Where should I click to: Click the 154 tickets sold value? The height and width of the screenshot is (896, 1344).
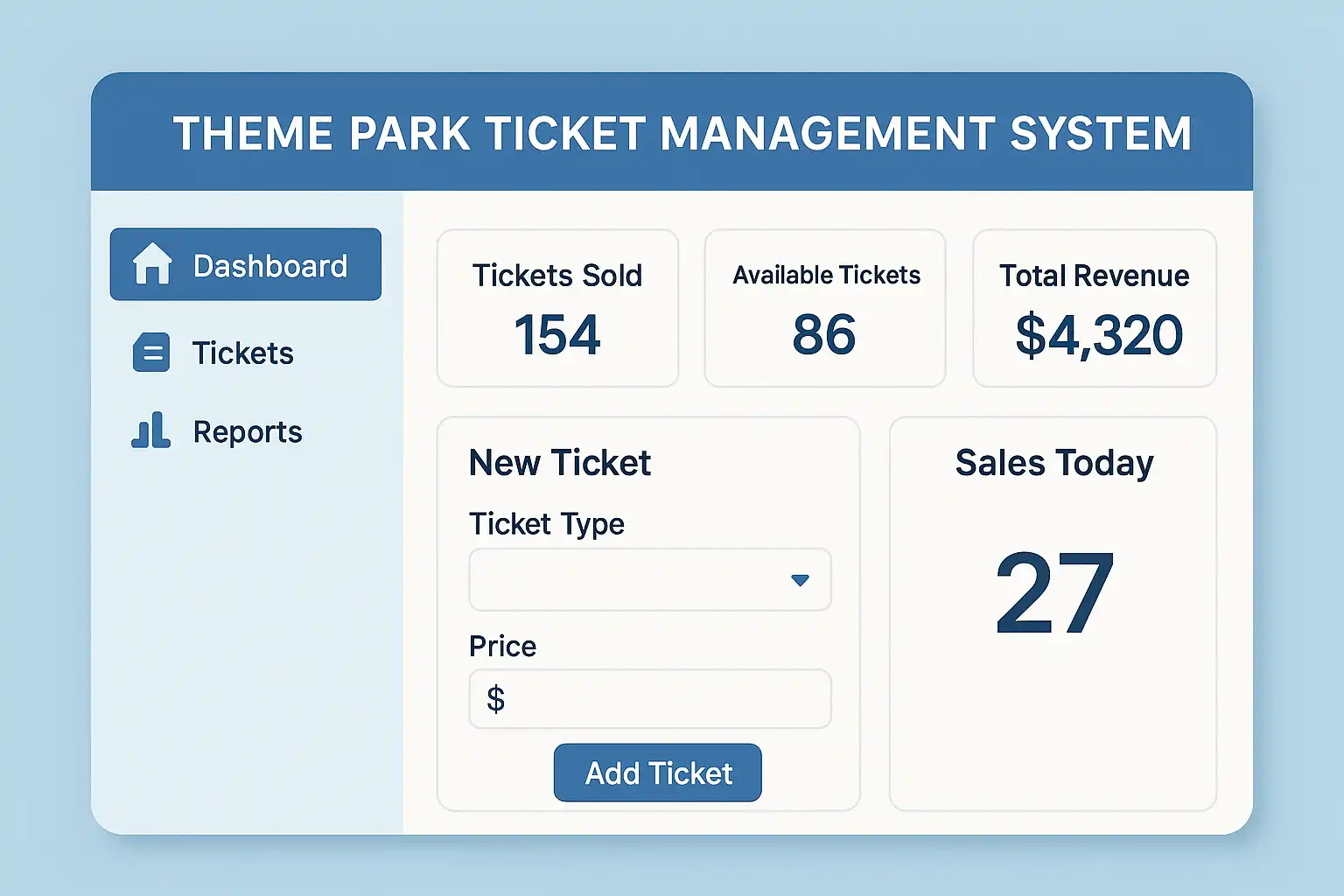(x=557, y=335)
